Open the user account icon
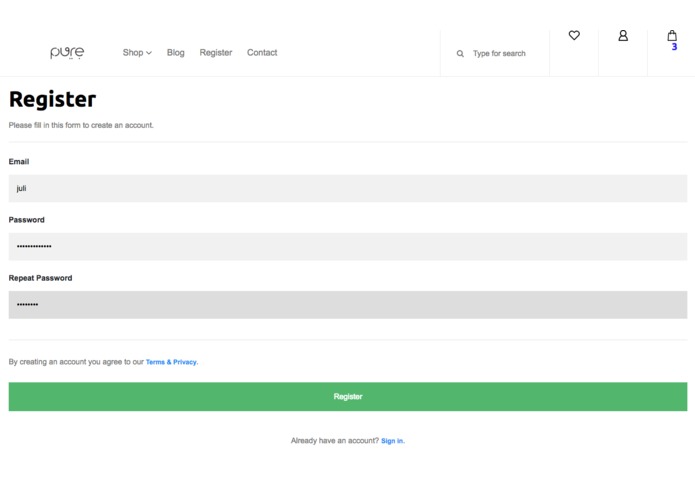 (623, 35)
